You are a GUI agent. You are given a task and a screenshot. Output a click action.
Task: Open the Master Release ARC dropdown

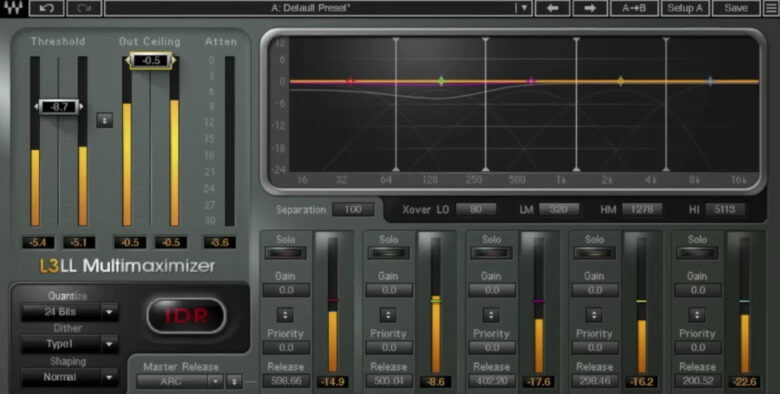pos(180,382)
